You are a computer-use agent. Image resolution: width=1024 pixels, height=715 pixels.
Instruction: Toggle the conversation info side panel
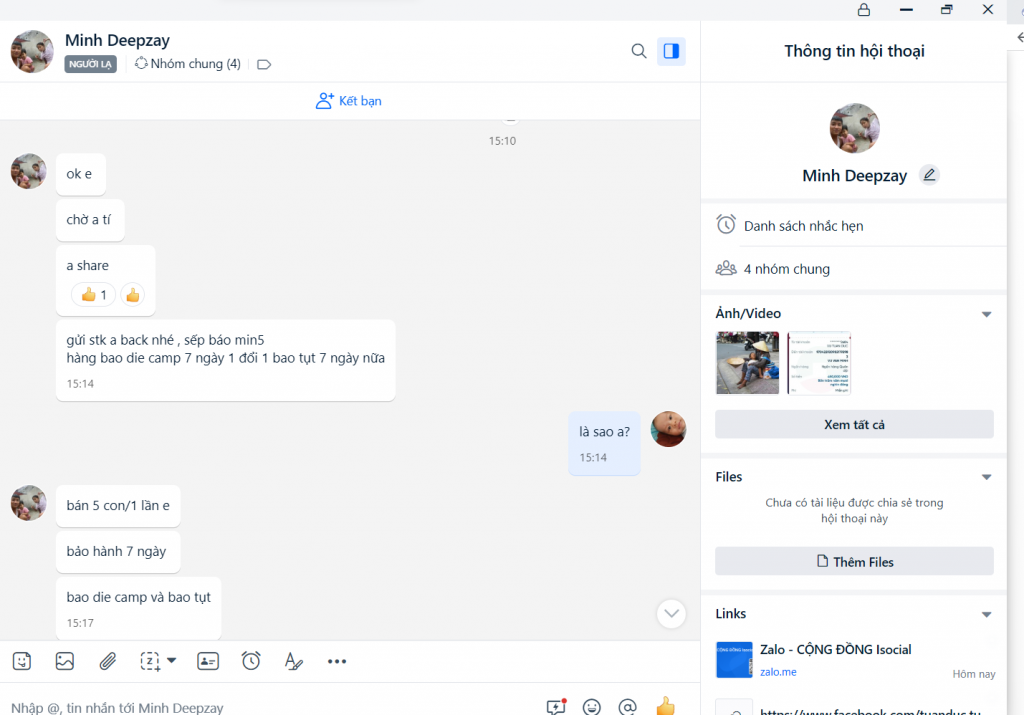coord(671,51)
